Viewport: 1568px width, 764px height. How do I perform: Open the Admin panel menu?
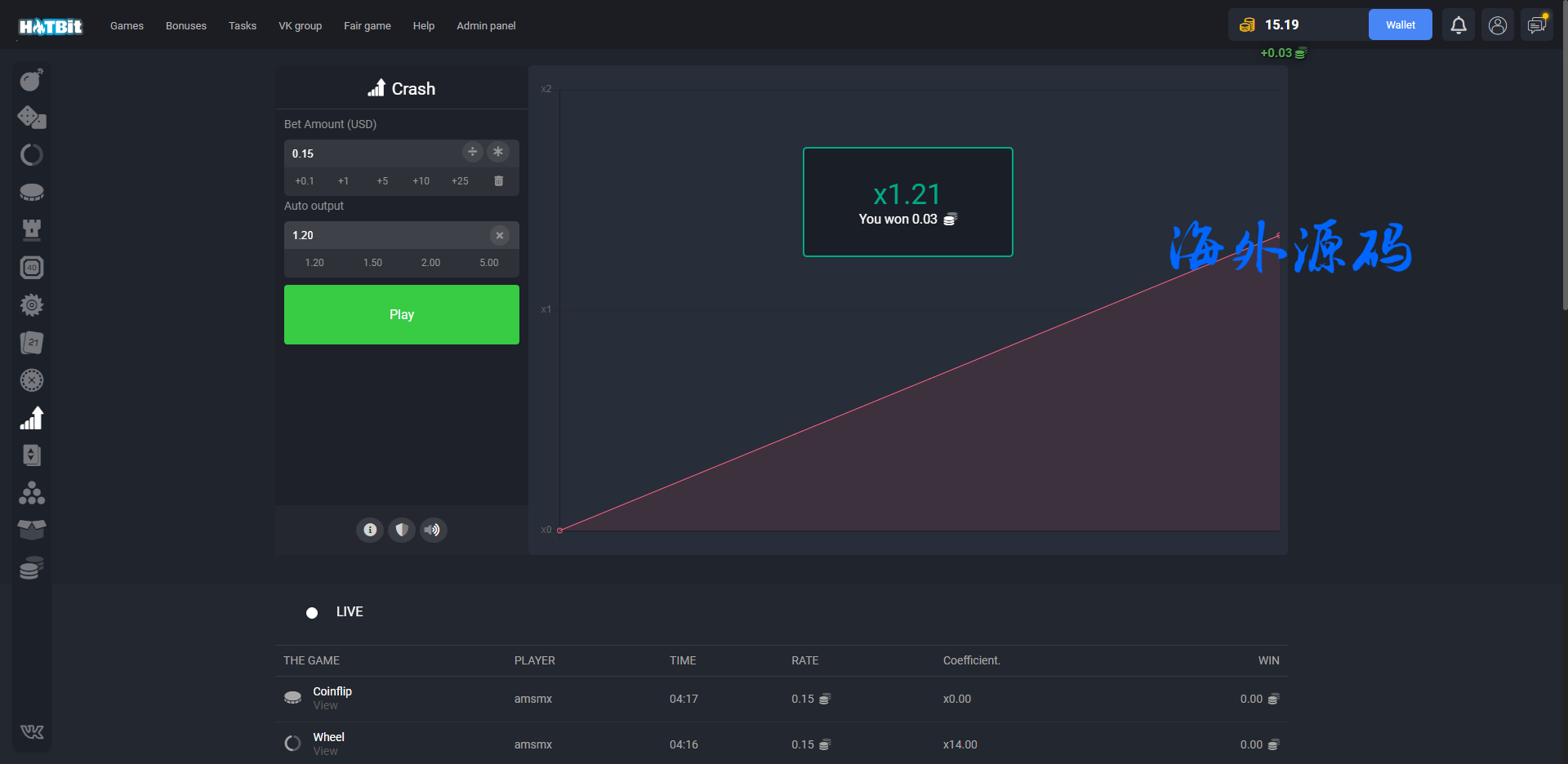tap(486, 26)
